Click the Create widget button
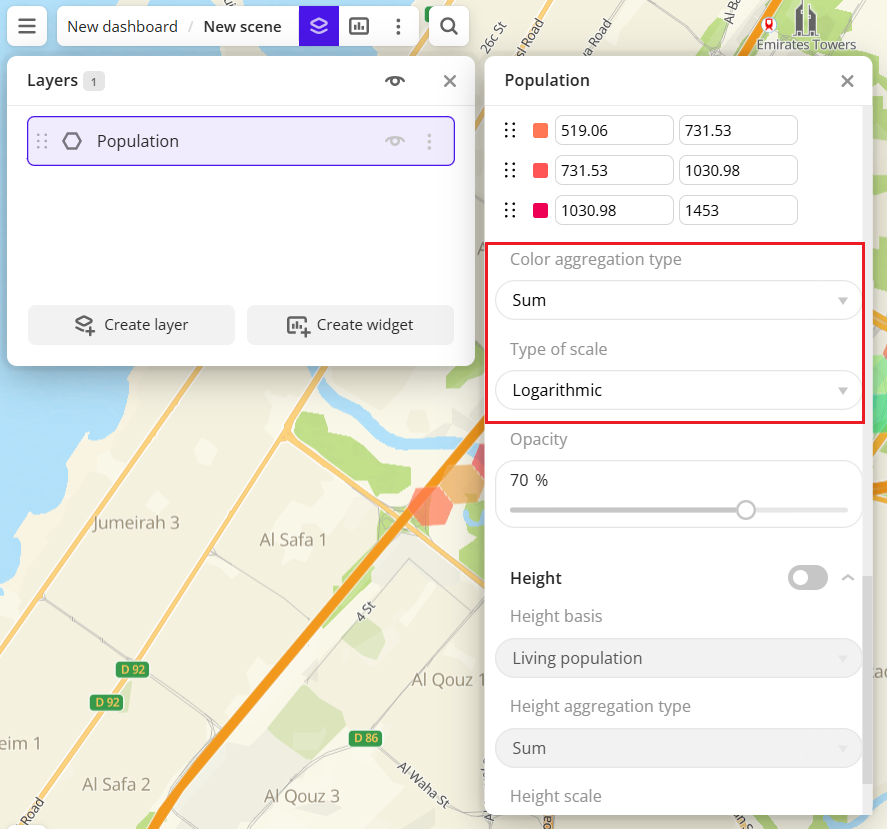The height and width of the screenshot is (829, 887). tap(350, 325)
